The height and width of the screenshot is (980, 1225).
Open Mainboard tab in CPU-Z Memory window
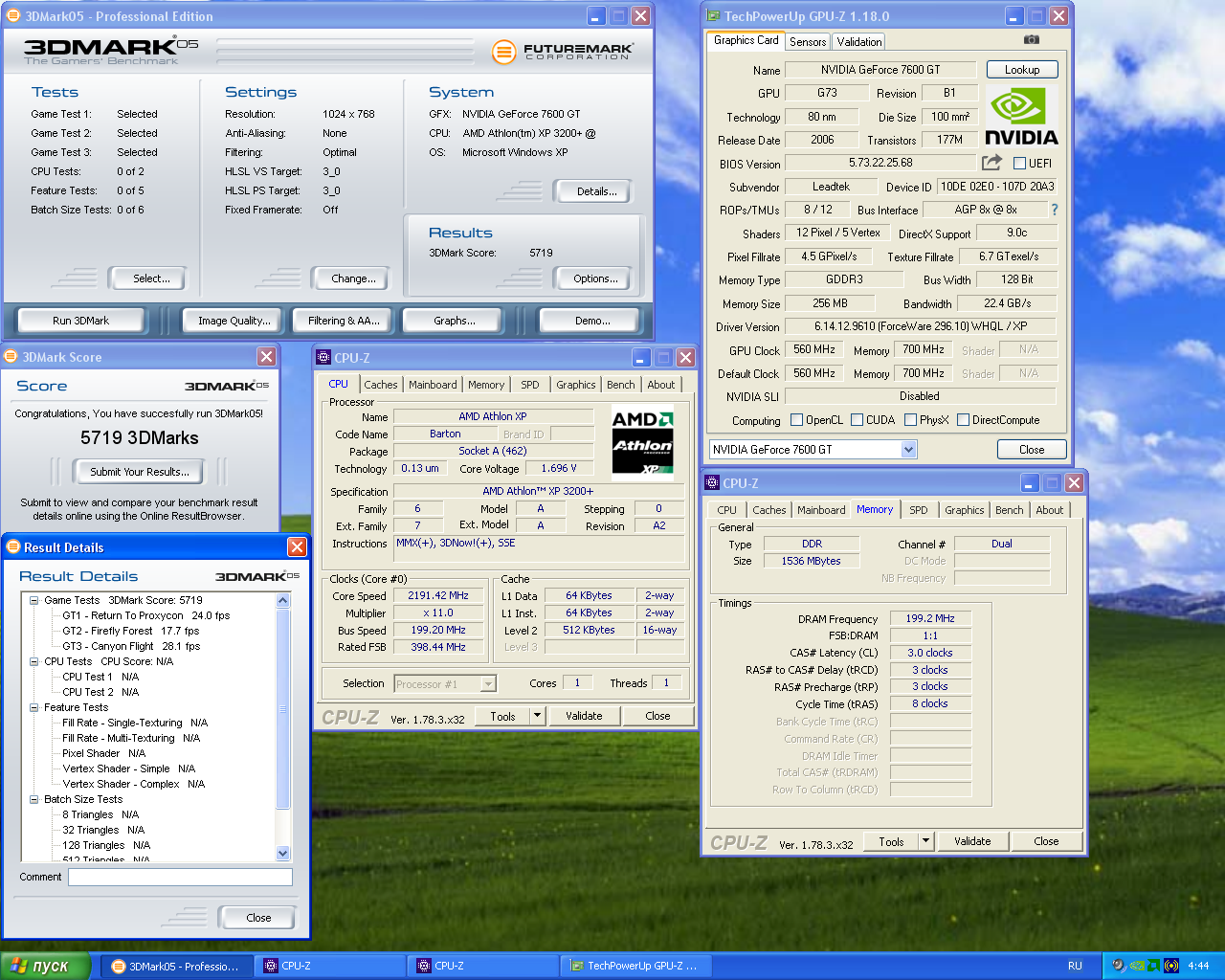point(821,510)
